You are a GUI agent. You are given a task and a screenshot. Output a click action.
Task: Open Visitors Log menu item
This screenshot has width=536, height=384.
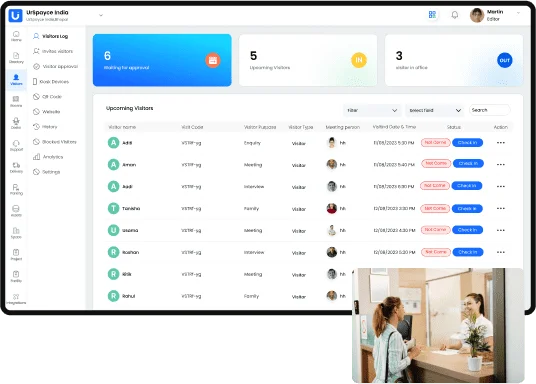pos(51,36)
